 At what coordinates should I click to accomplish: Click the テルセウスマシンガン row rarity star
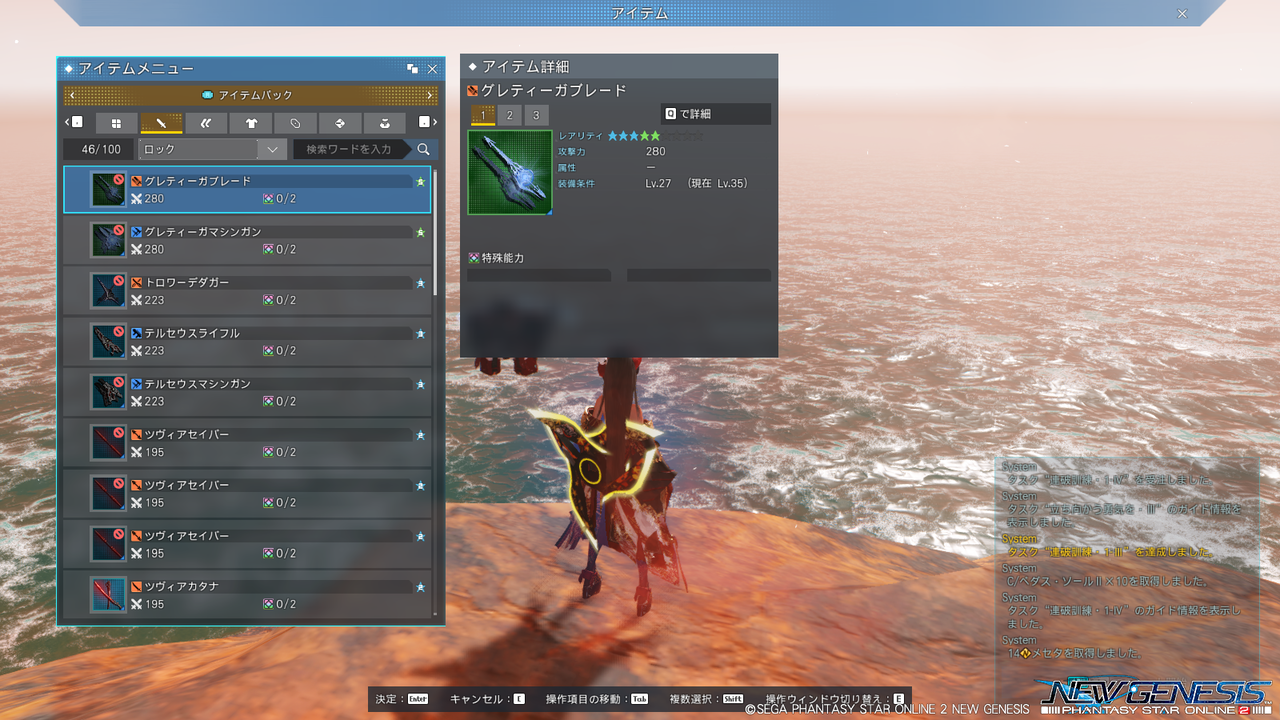[x=421, y=385]
